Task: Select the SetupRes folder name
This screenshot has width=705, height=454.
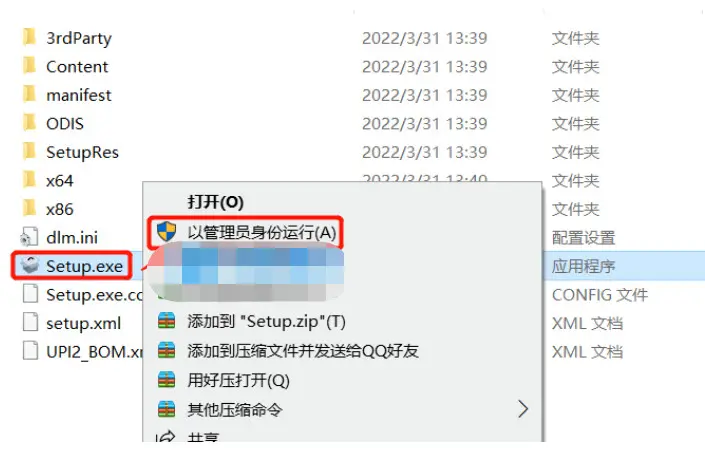Action: coord(82,152)
